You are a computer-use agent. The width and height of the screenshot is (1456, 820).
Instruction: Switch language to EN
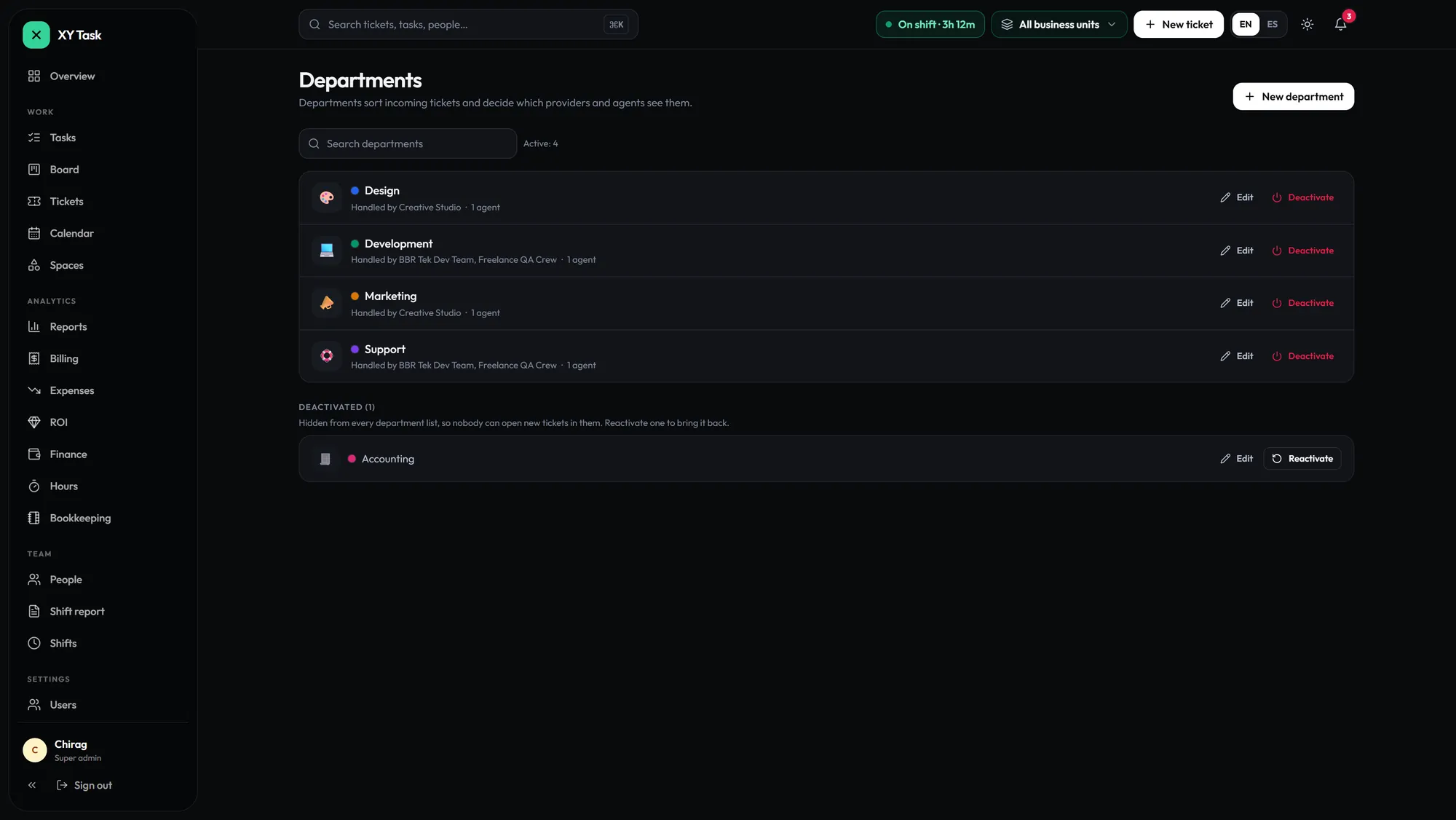(x=1246, y=25)
